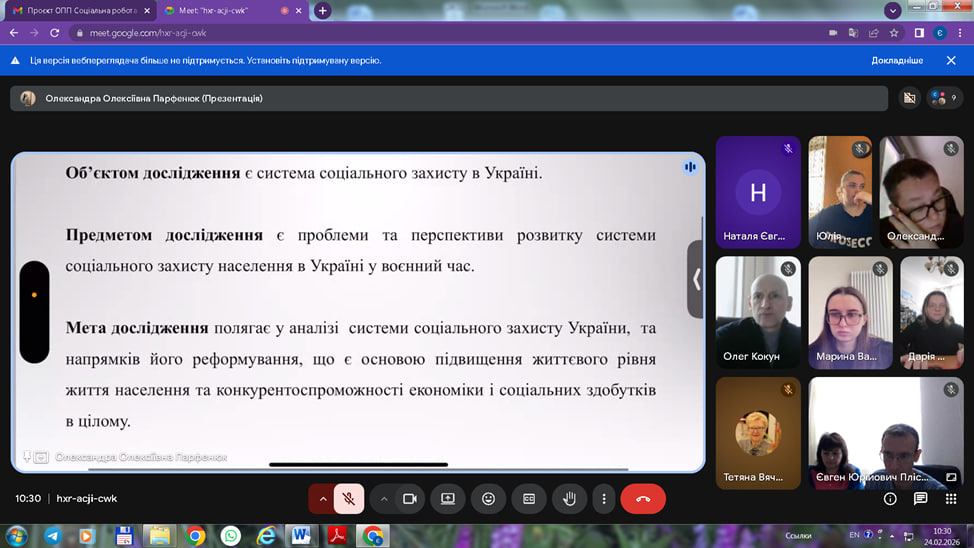Open video settings arrow beside camera
This screenshot has height=548, width=974.
coord(384,498)
